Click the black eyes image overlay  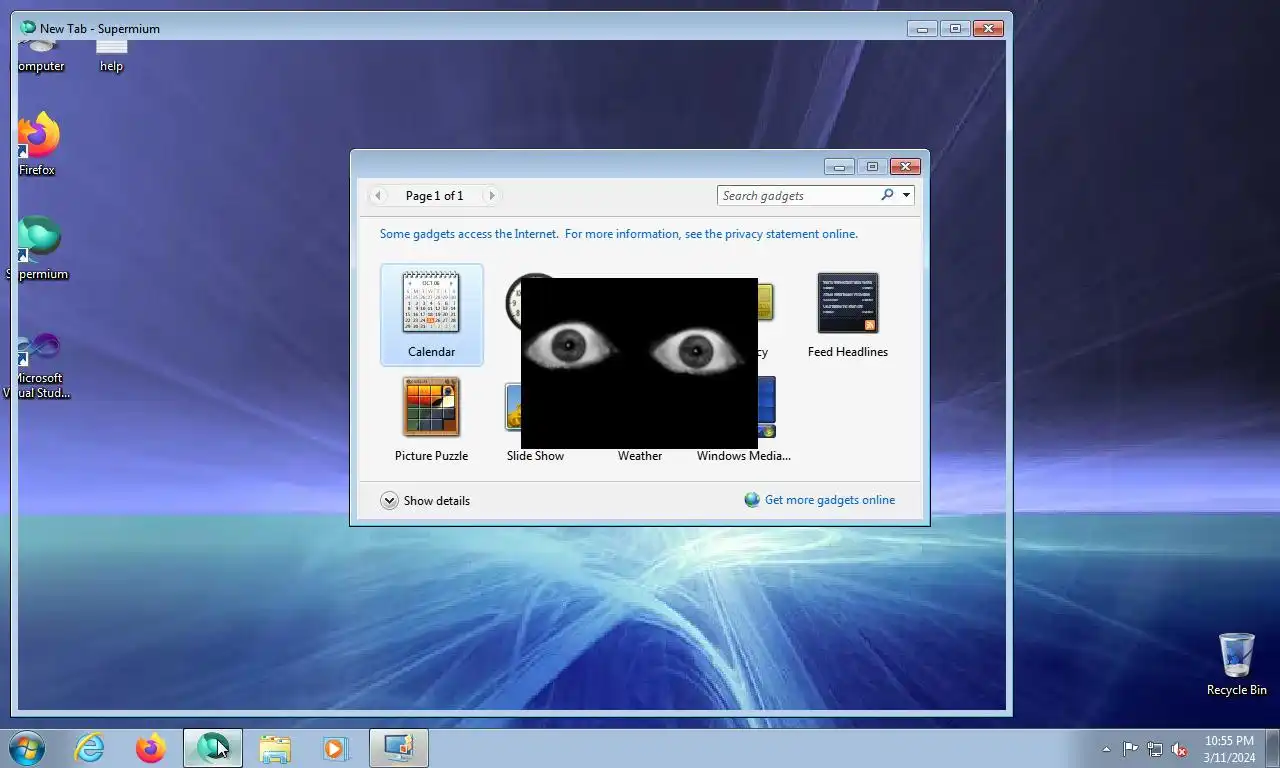point(639,363)
